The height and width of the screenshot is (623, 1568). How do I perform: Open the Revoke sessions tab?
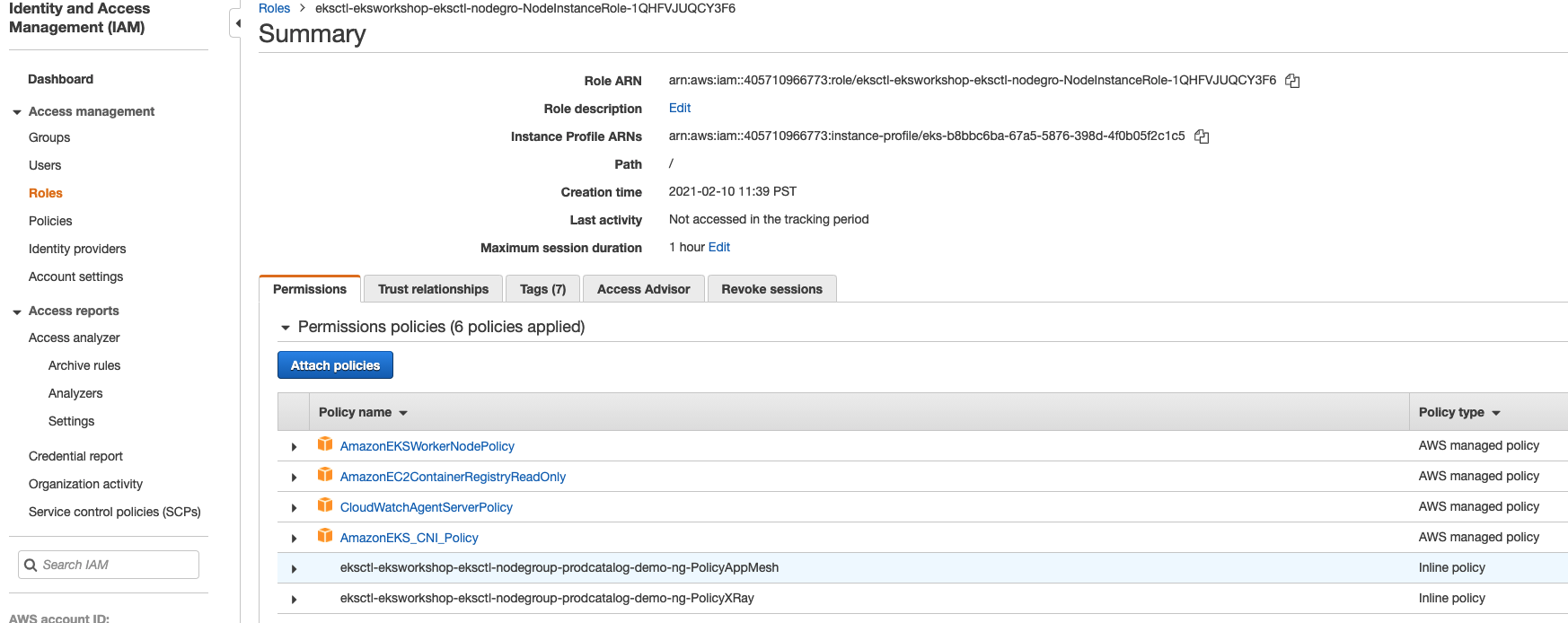click(x=771, y=289)
